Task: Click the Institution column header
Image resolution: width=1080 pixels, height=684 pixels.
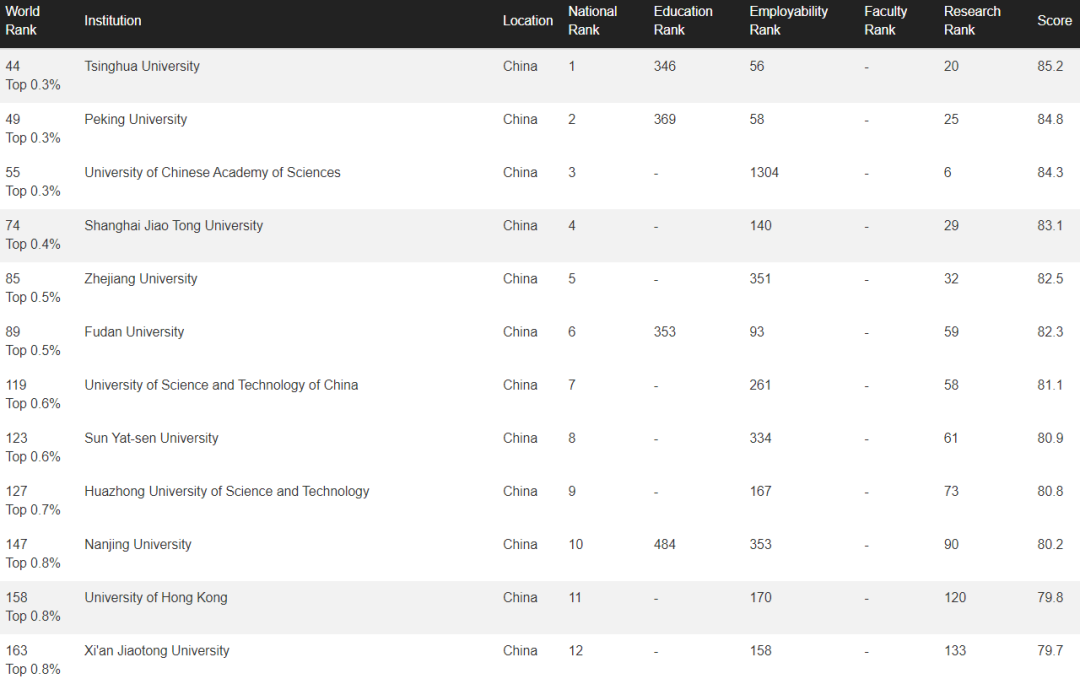Action: [112, 21]
